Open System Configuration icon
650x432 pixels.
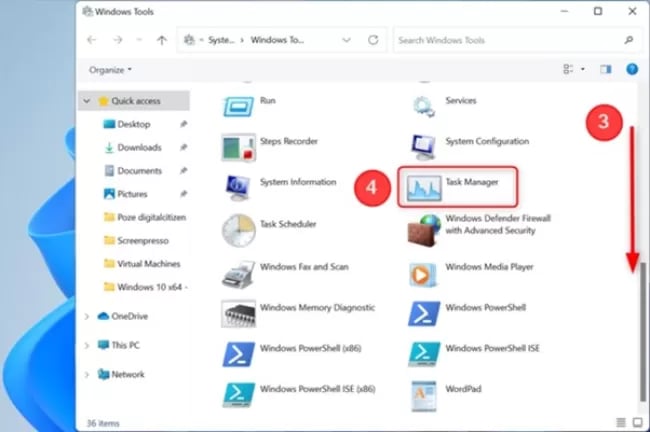coord(423,147)
